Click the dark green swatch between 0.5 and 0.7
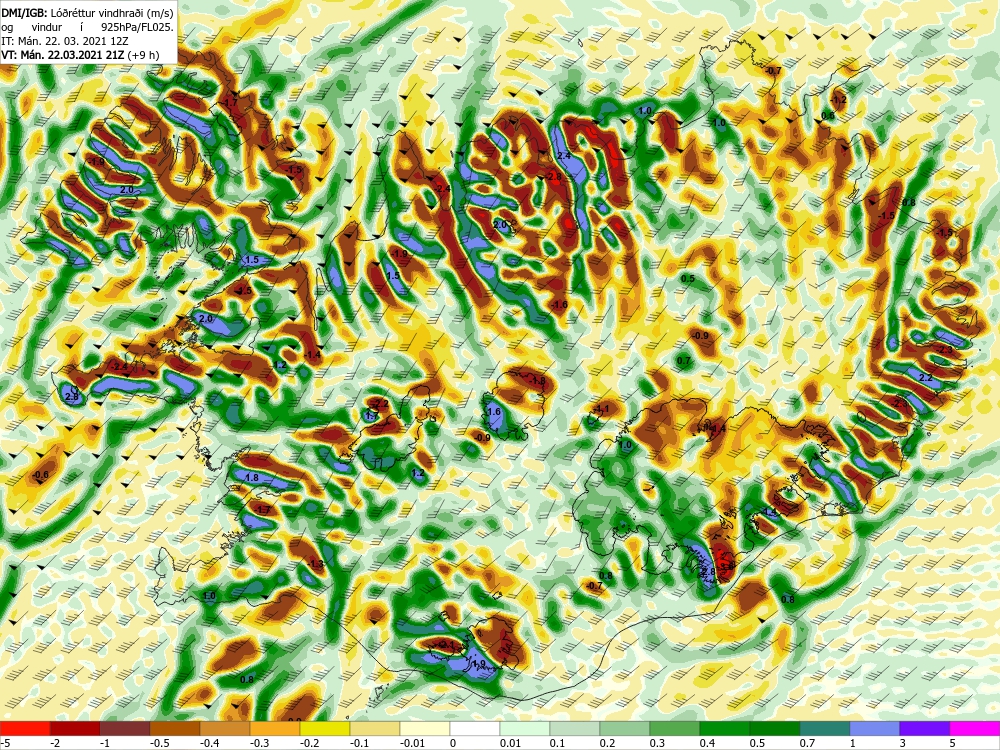Image resolution: width=1000 pixels, height=750 pixels. point(775,728)
